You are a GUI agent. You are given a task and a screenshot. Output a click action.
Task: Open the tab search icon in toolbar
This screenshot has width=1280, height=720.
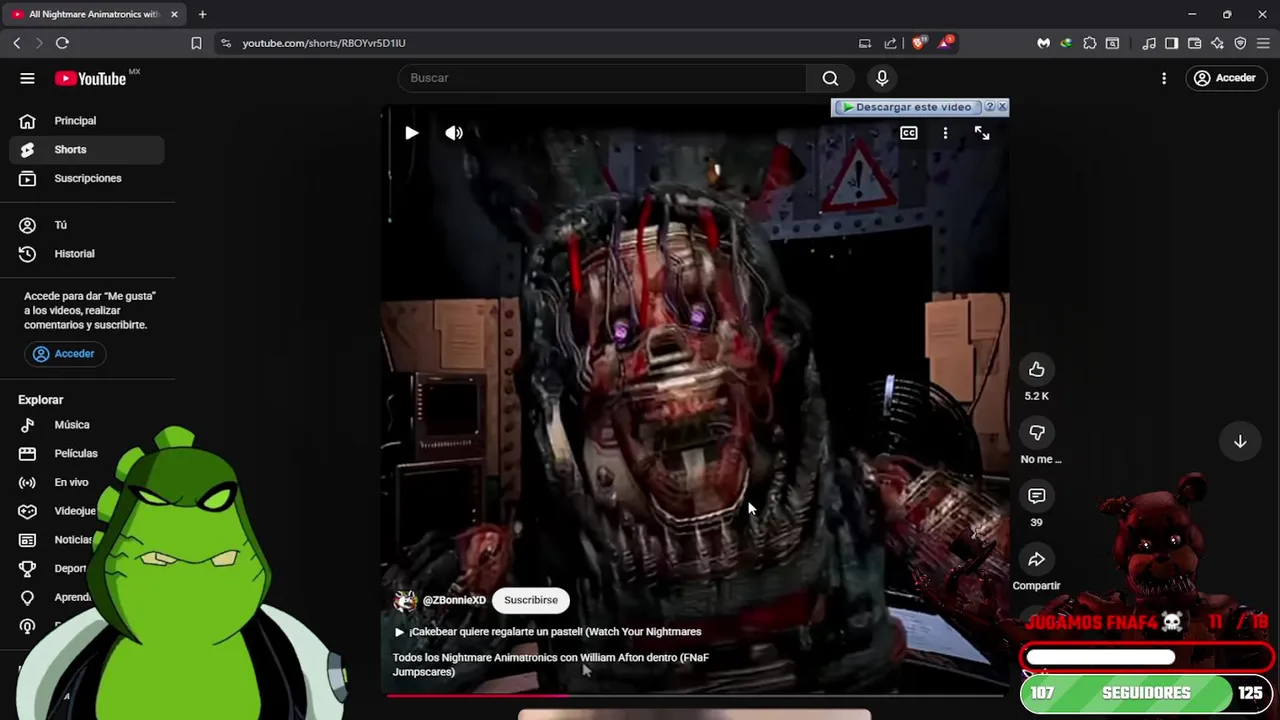tap(1112, 43)
